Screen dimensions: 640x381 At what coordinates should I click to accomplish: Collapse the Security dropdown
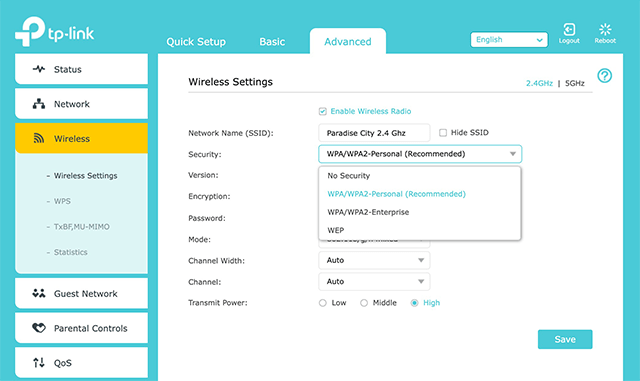(420, 154)
